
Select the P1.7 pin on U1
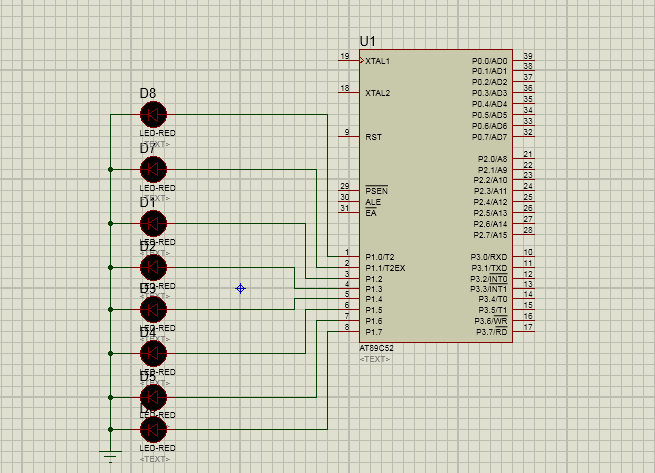tap(374, 331)
